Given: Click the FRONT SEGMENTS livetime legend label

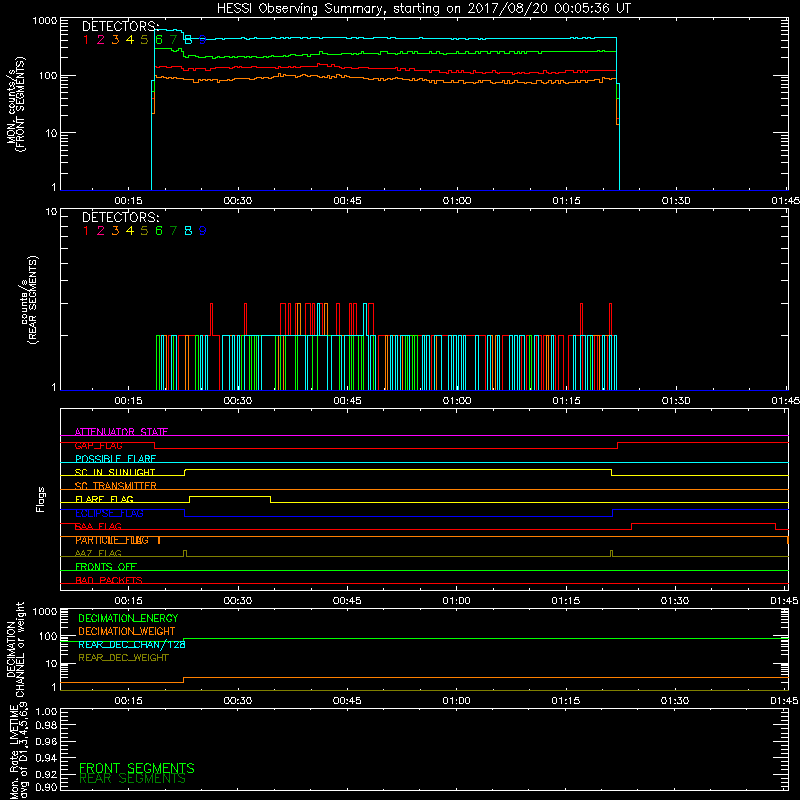Looking at the screenshot, I should click(137, 768).
